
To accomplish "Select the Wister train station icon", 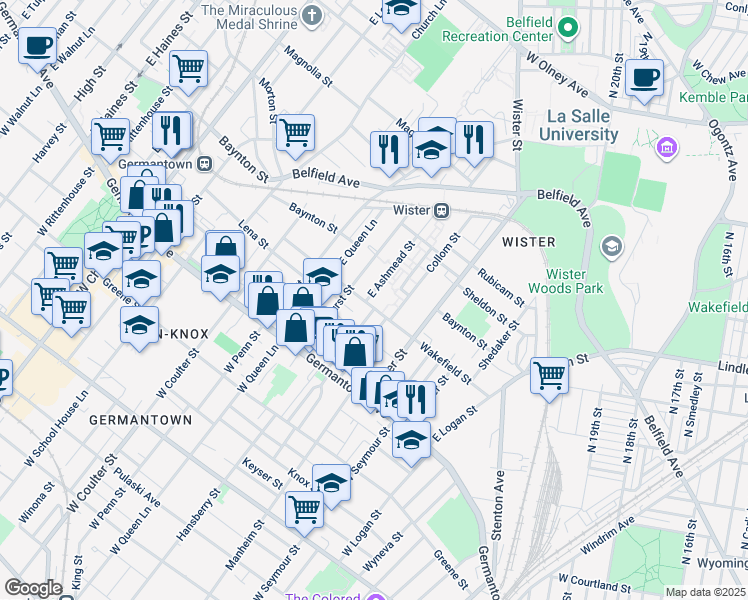I will click(x=440, y=210).
